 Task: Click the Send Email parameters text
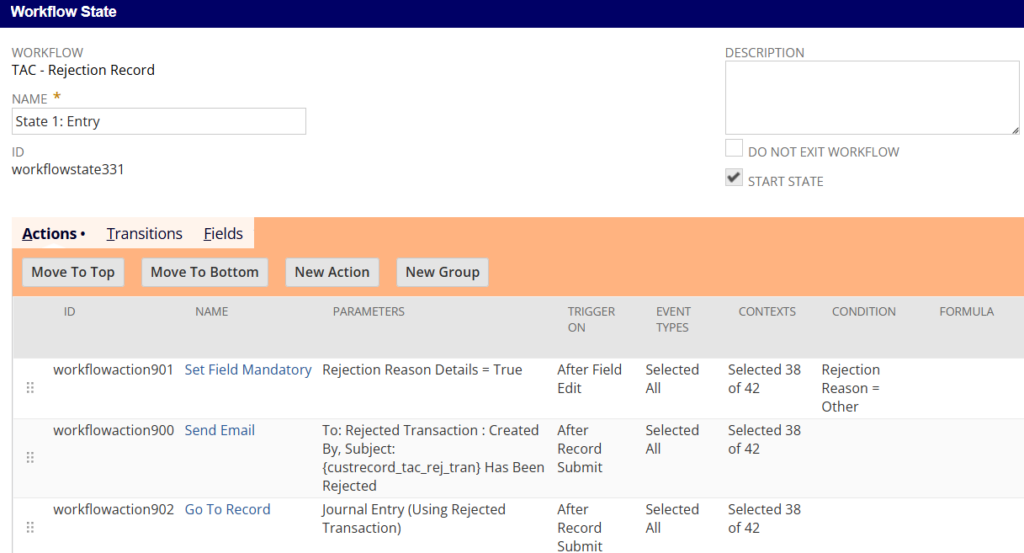click(433, 458)
